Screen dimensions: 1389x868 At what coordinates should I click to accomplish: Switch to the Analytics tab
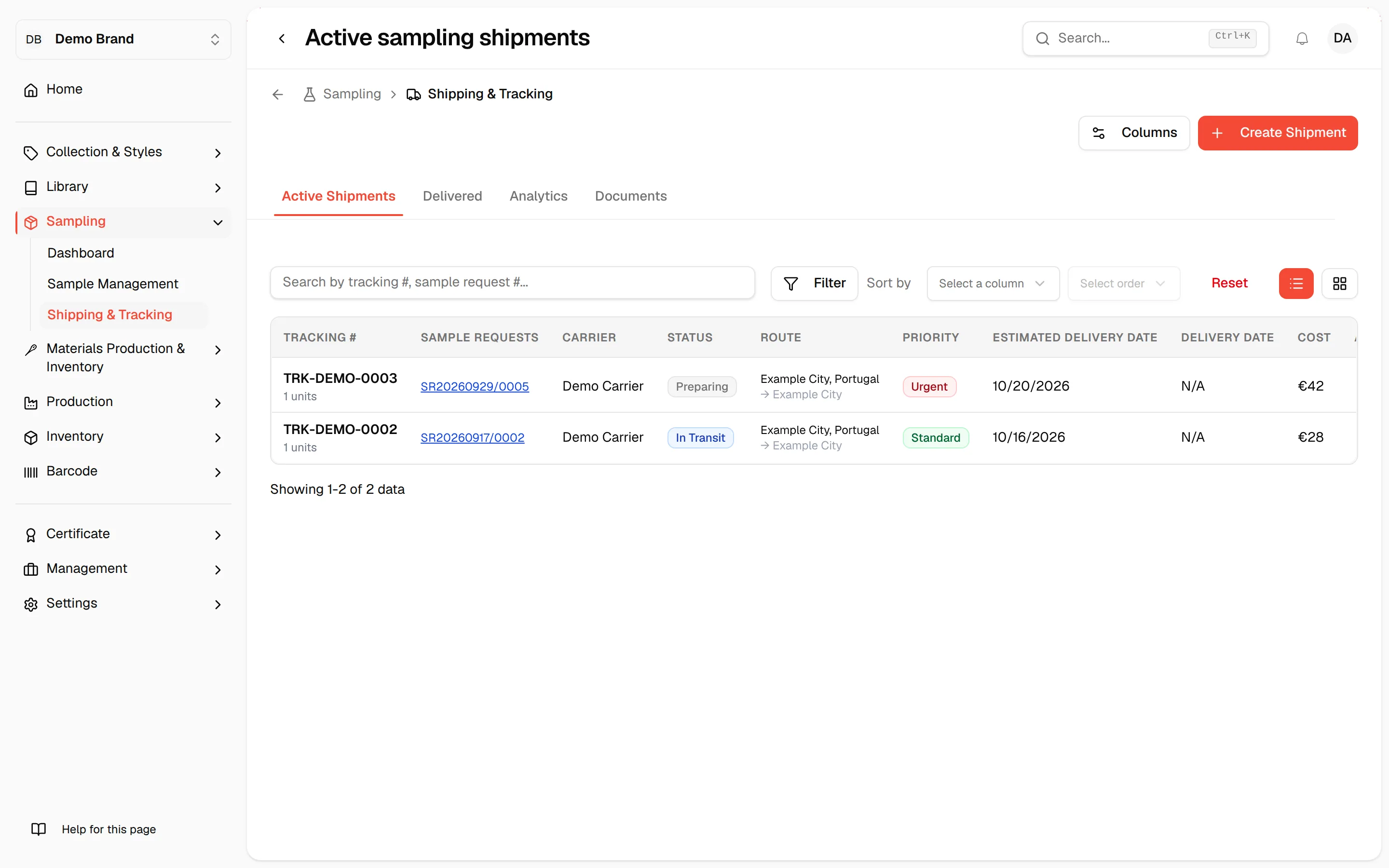pyautogui.click(x=538, y=196)
